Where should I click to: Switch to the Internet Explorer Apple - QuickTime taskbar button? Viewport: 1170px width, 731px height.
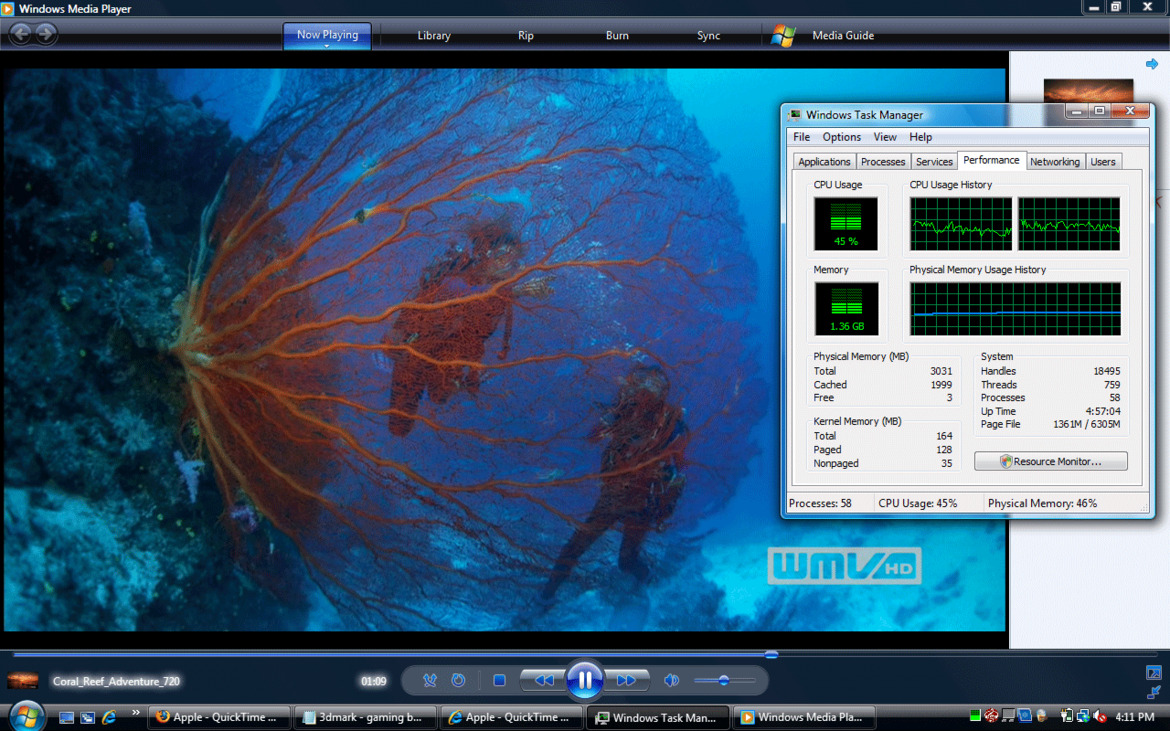coord(512,718)
